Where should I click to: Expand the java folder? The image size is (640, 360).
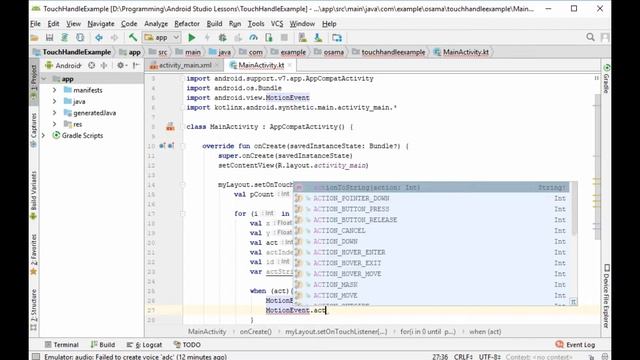55,102
